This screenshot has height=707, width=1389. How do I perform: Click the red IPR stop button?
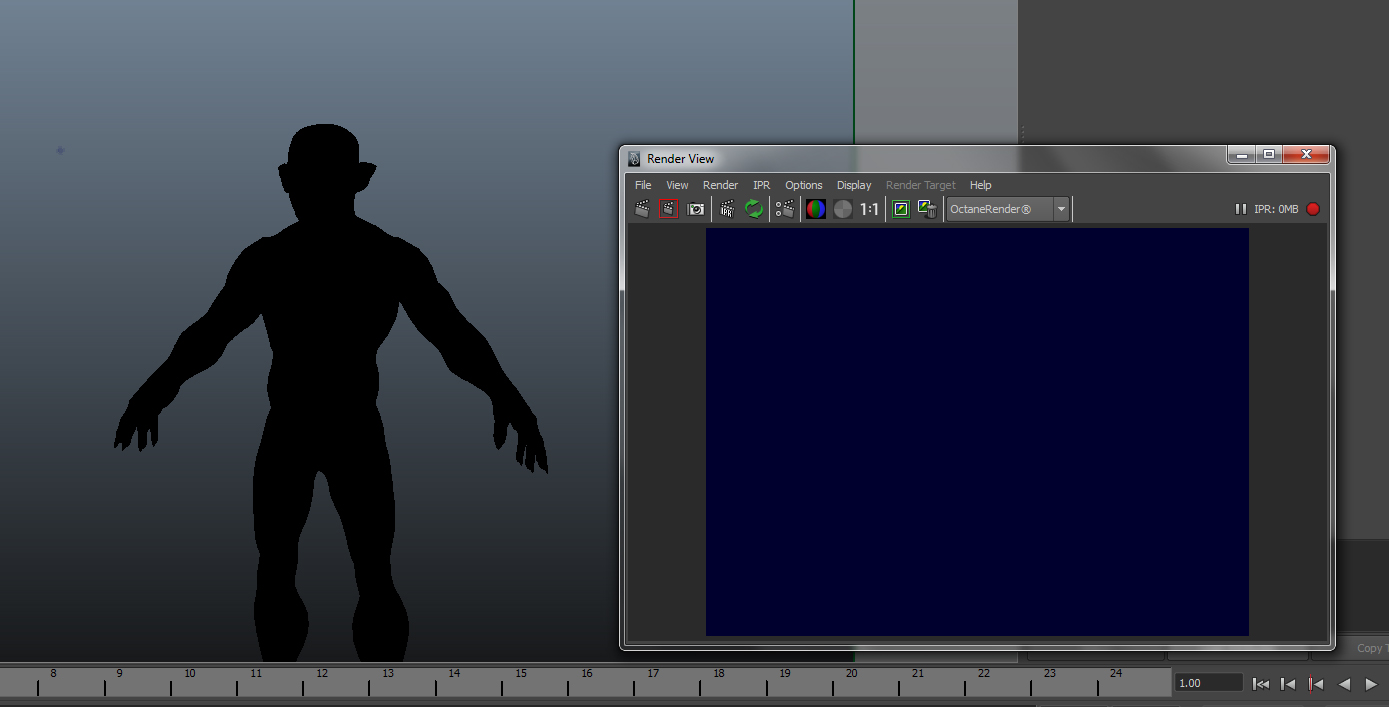pos(1313,209)
